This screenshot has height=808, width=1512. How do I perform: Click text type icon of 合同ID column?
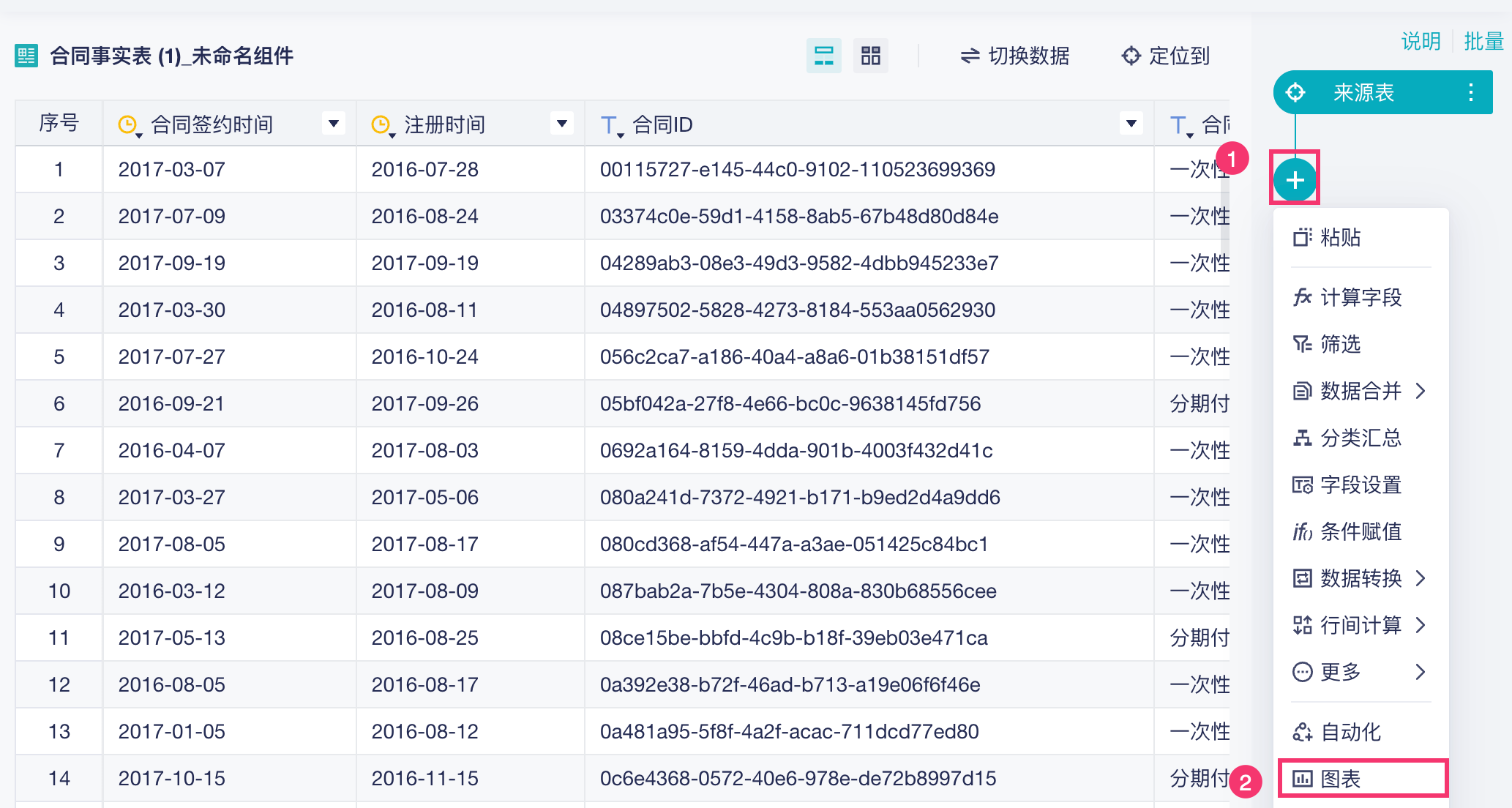point(610,125)
